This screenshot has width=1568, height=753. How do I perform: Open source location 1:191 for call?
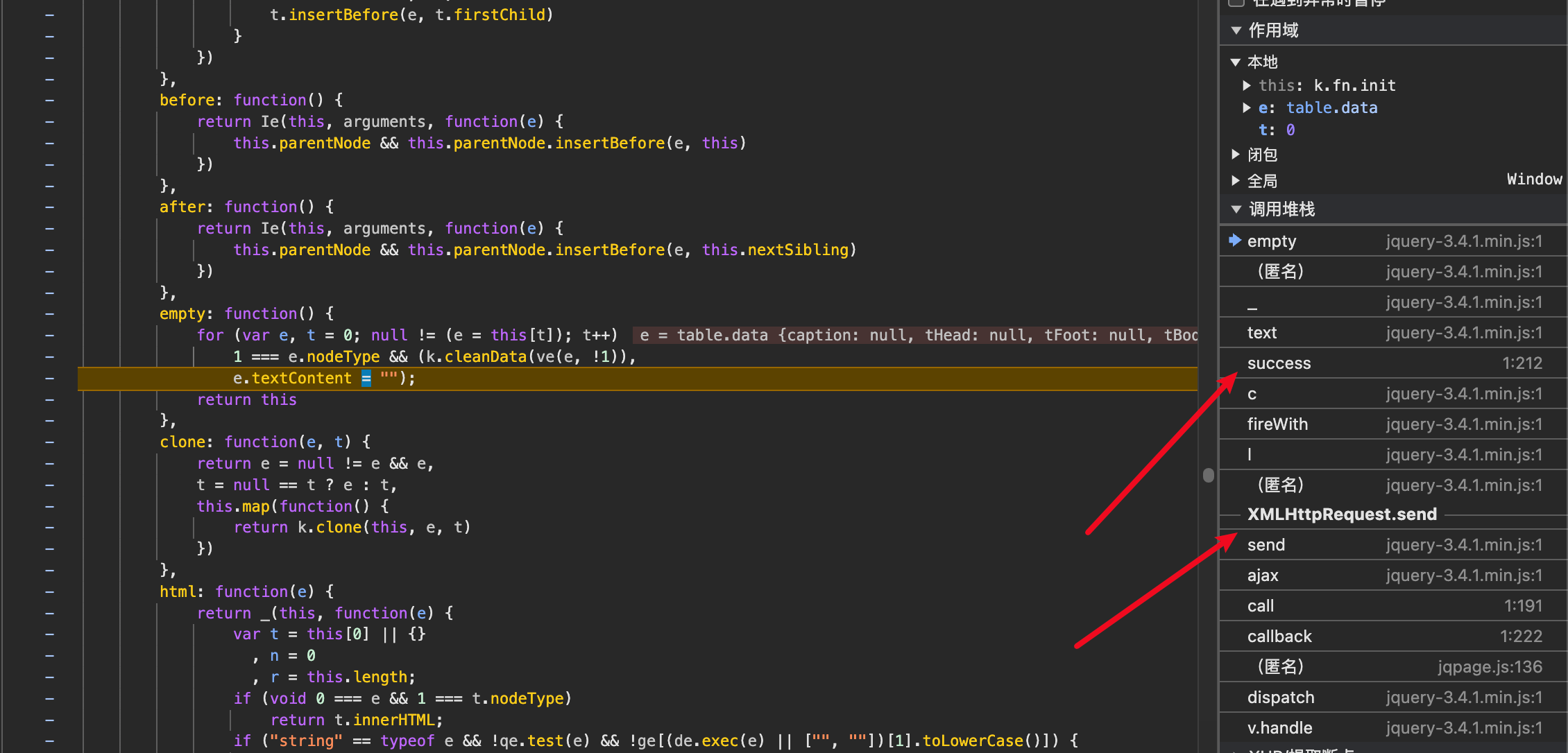(1522, 606)
